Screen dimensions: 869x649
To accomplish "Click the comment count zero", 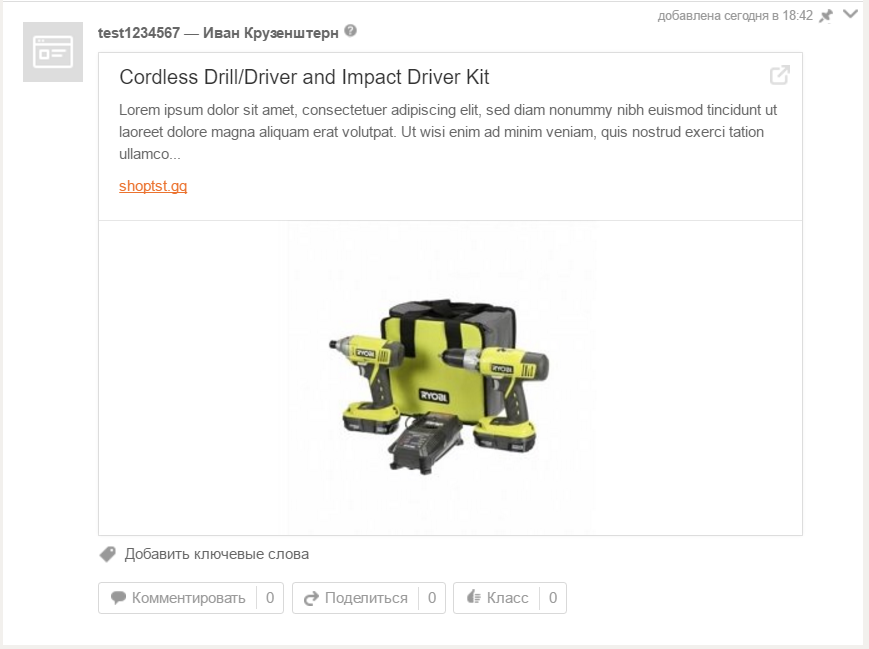I will (270, 598).
